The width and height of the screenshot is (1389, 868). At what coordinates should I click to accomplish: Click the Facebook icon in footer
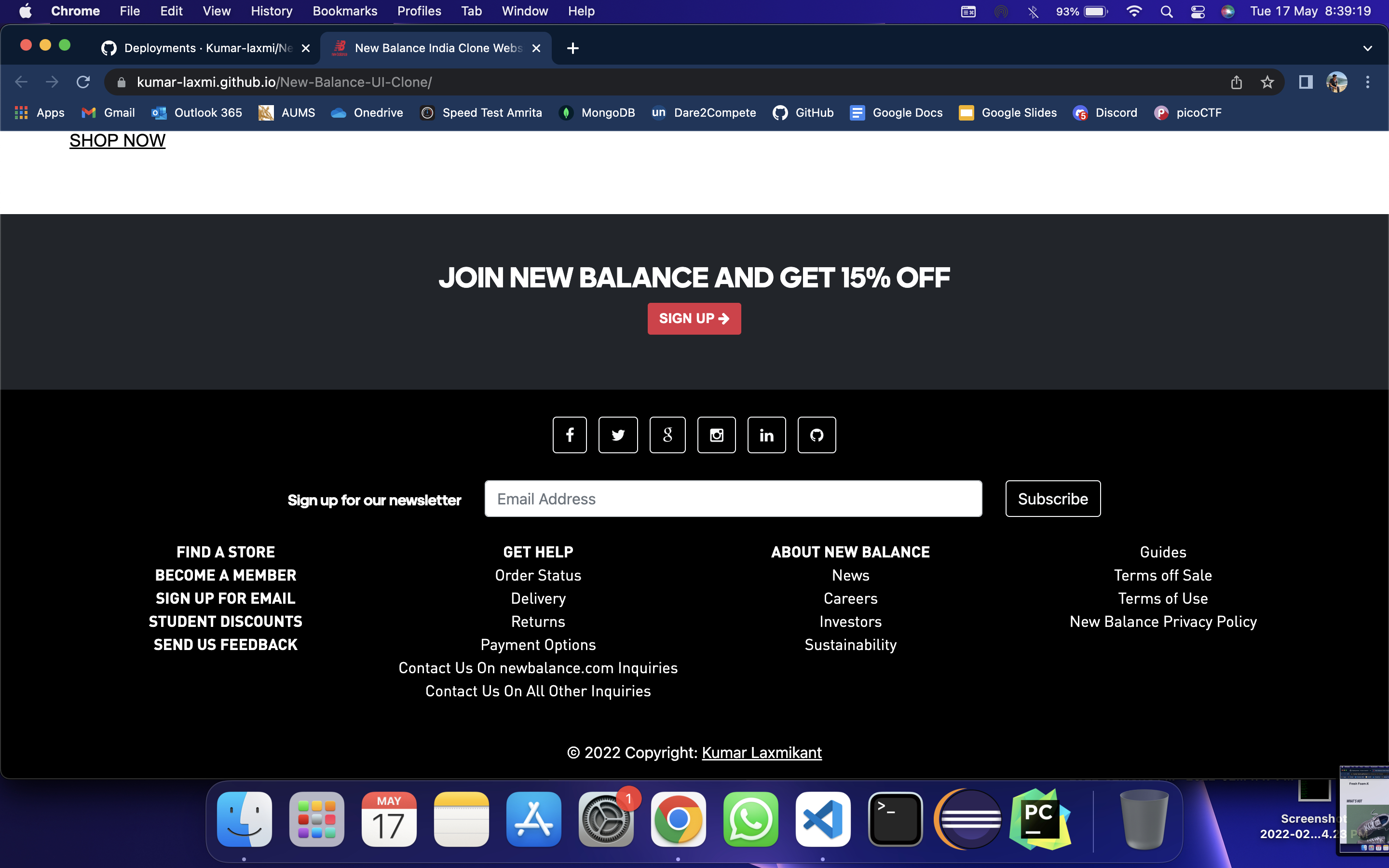570,435
